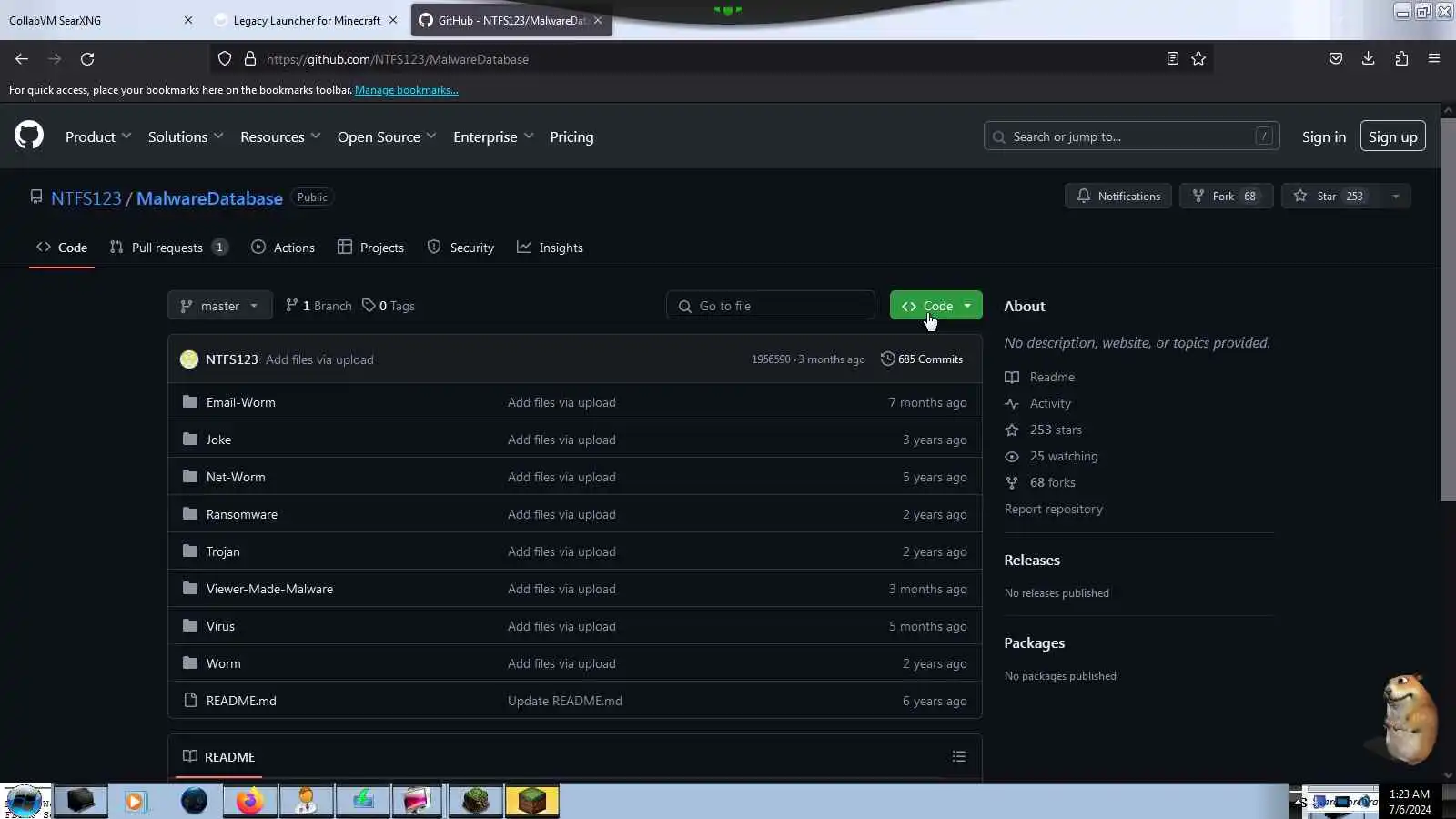Fork the repository with Fork button
The width and height of the screenshot is (1456, 819).
[x=1226, y=197]
